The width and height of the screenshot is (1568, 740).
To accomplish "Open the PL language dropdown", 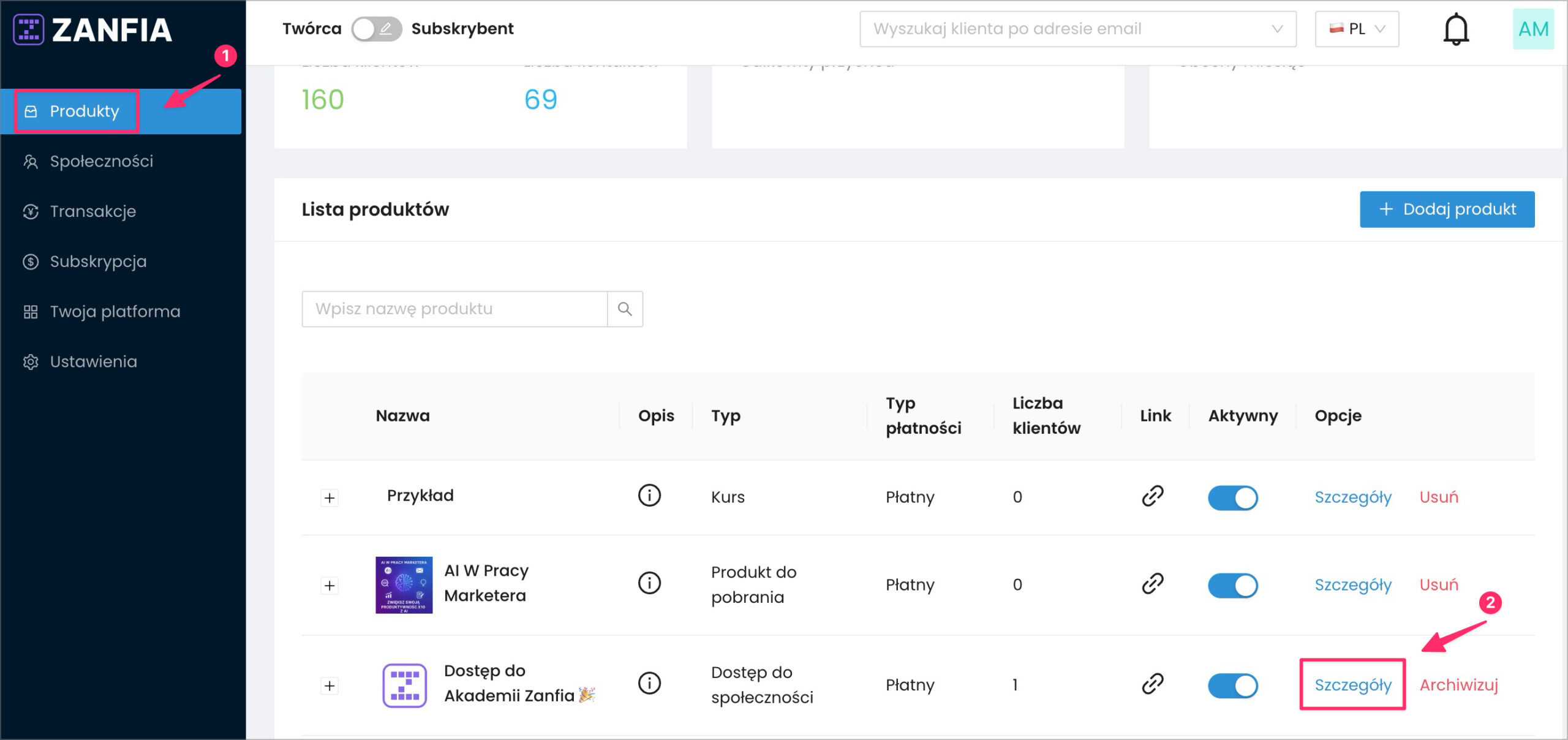I will pos(1356,29).
